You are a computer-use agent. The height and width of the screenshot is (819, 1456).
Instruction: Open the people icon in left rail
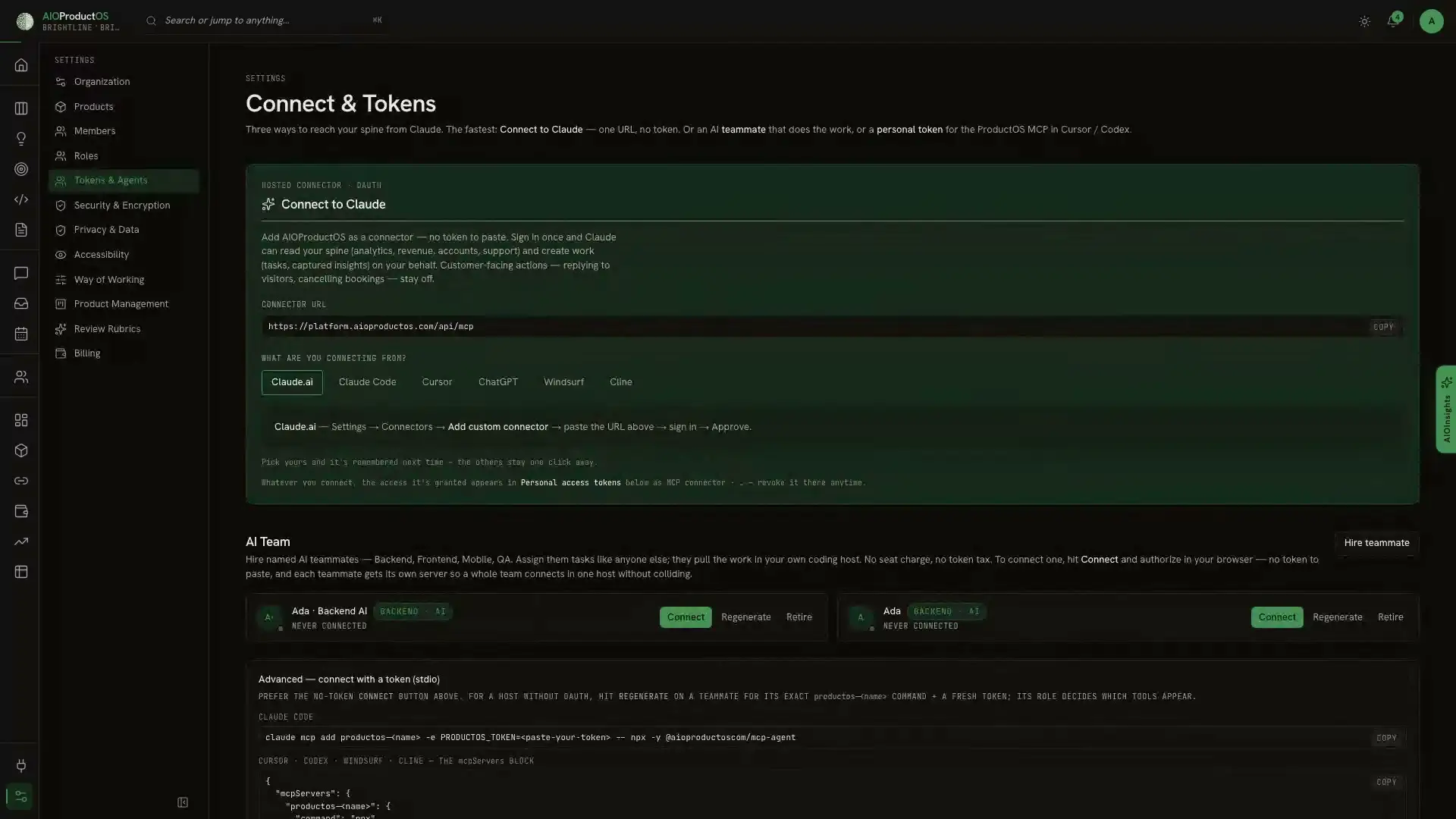coord(21,377)
